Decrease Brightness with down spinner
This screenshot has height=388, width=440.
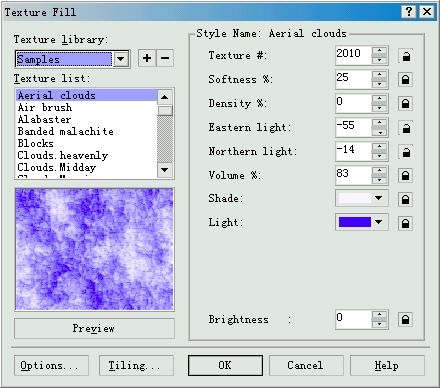379,324
